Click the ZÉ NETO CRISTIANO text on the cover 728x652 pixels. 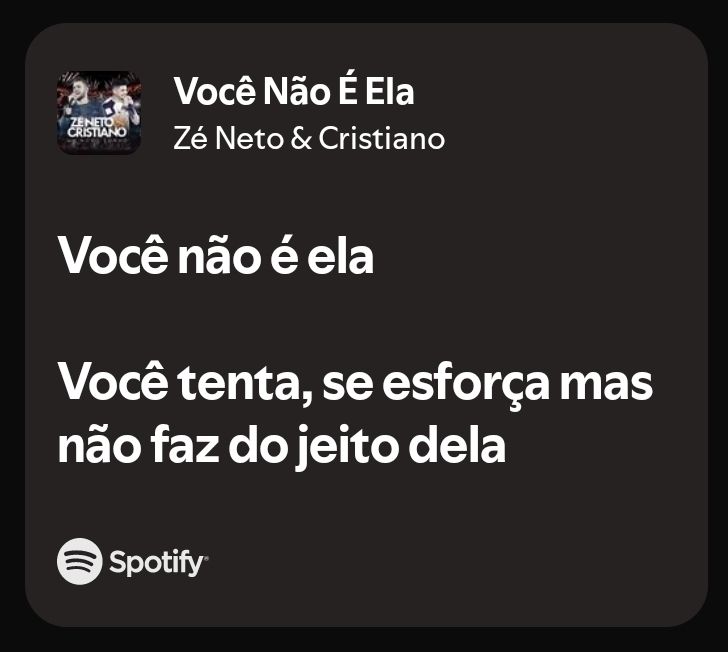[x=97, y=127]
